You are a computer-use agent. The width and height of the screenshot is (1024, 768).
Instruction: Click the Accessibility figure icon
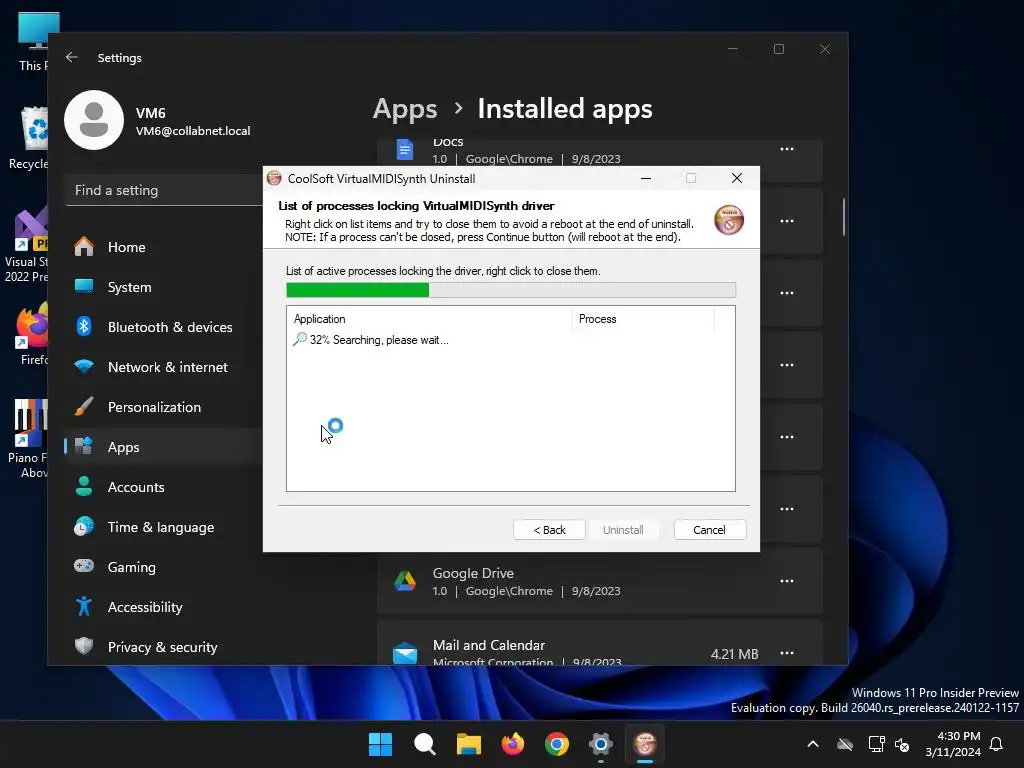coord(84,606)
